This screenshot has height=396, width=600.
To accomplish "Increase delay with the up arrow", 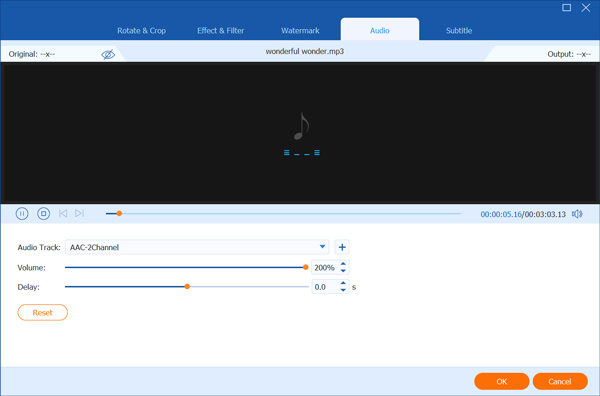I will [343, 283].
